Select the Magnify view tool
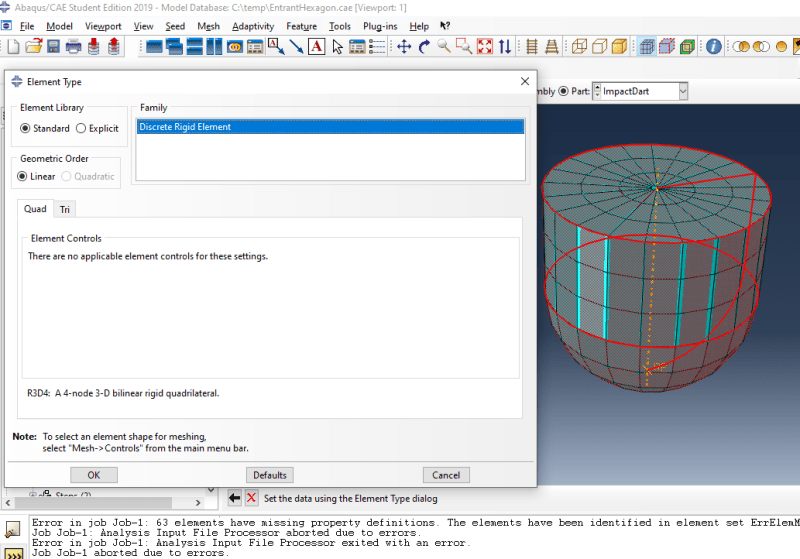Screen dimensions: 800x559 click(x=444, y=46)
